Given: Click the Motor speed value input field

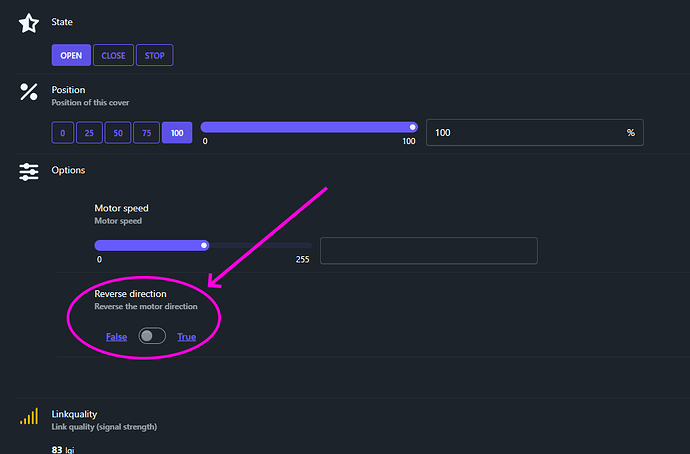Looking at the screenshot, I should [428, 250].
